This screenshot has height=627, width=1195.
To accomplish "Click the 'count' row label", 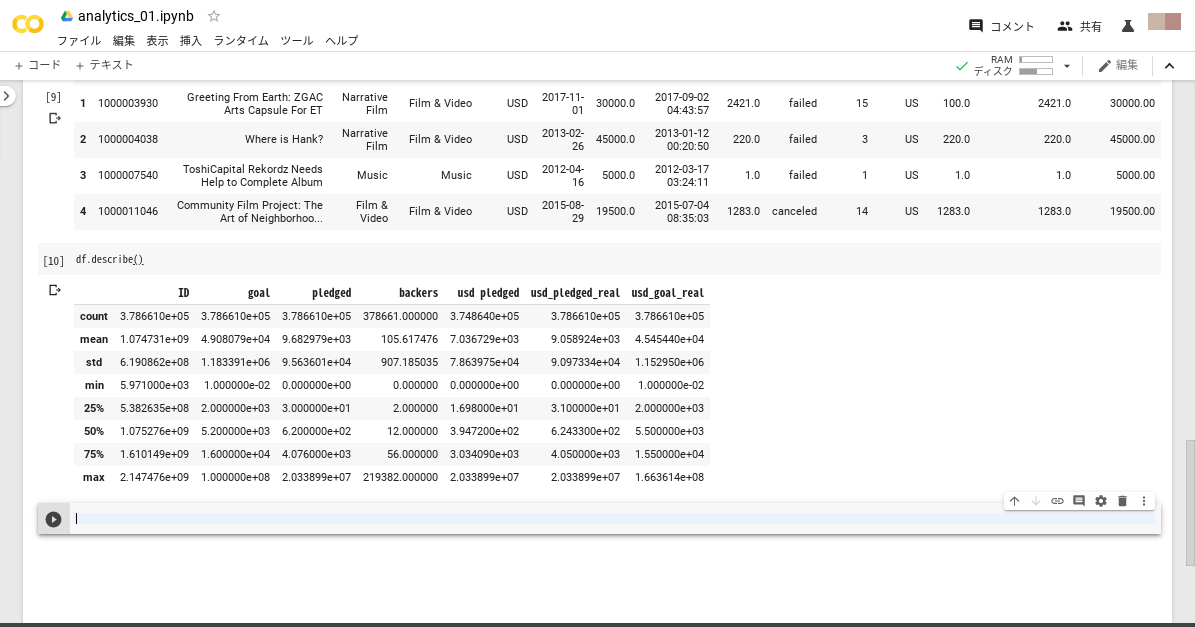I will click(94, 316).
